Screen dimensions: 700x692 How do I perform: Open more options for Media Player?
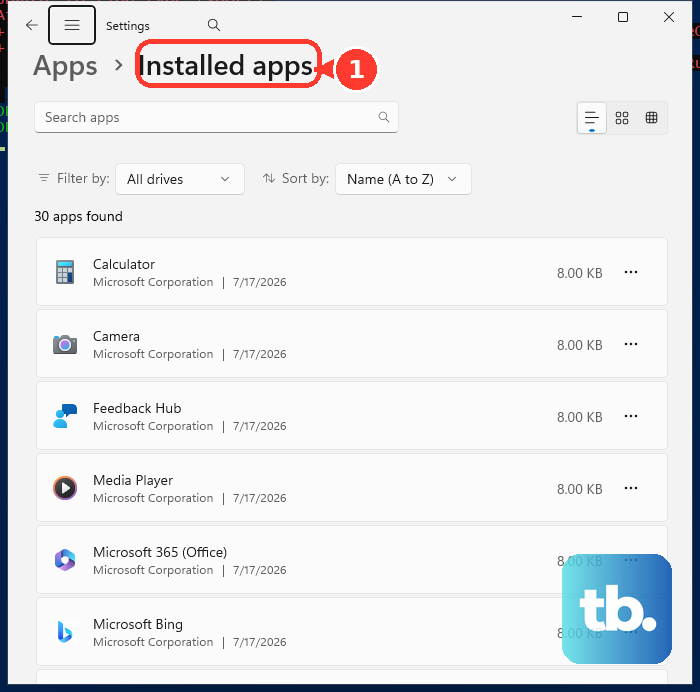tap(630, 488)
